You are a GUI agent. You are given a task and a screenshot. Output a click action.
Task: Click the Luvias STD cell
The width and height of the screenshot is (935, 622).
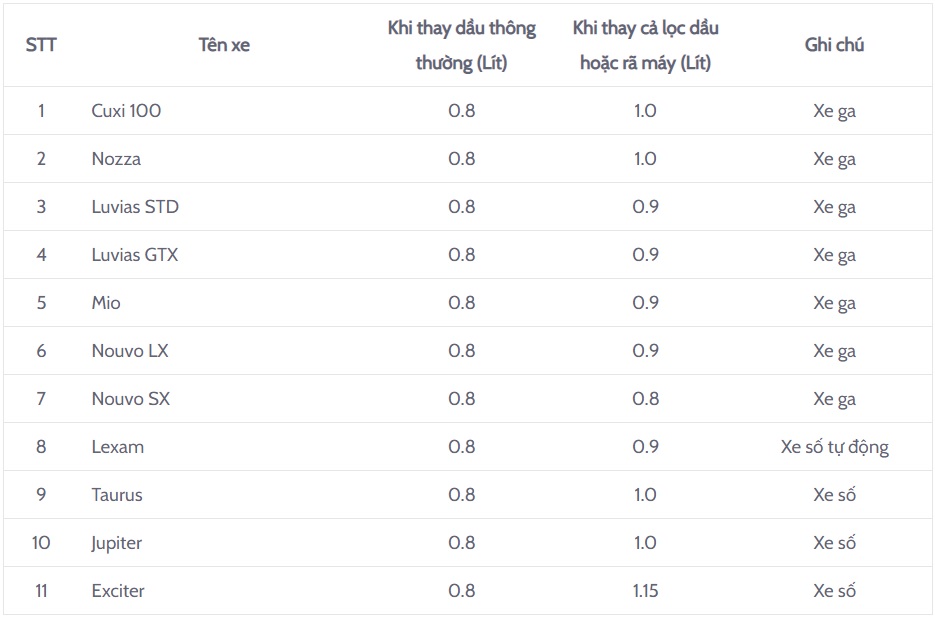135,207
